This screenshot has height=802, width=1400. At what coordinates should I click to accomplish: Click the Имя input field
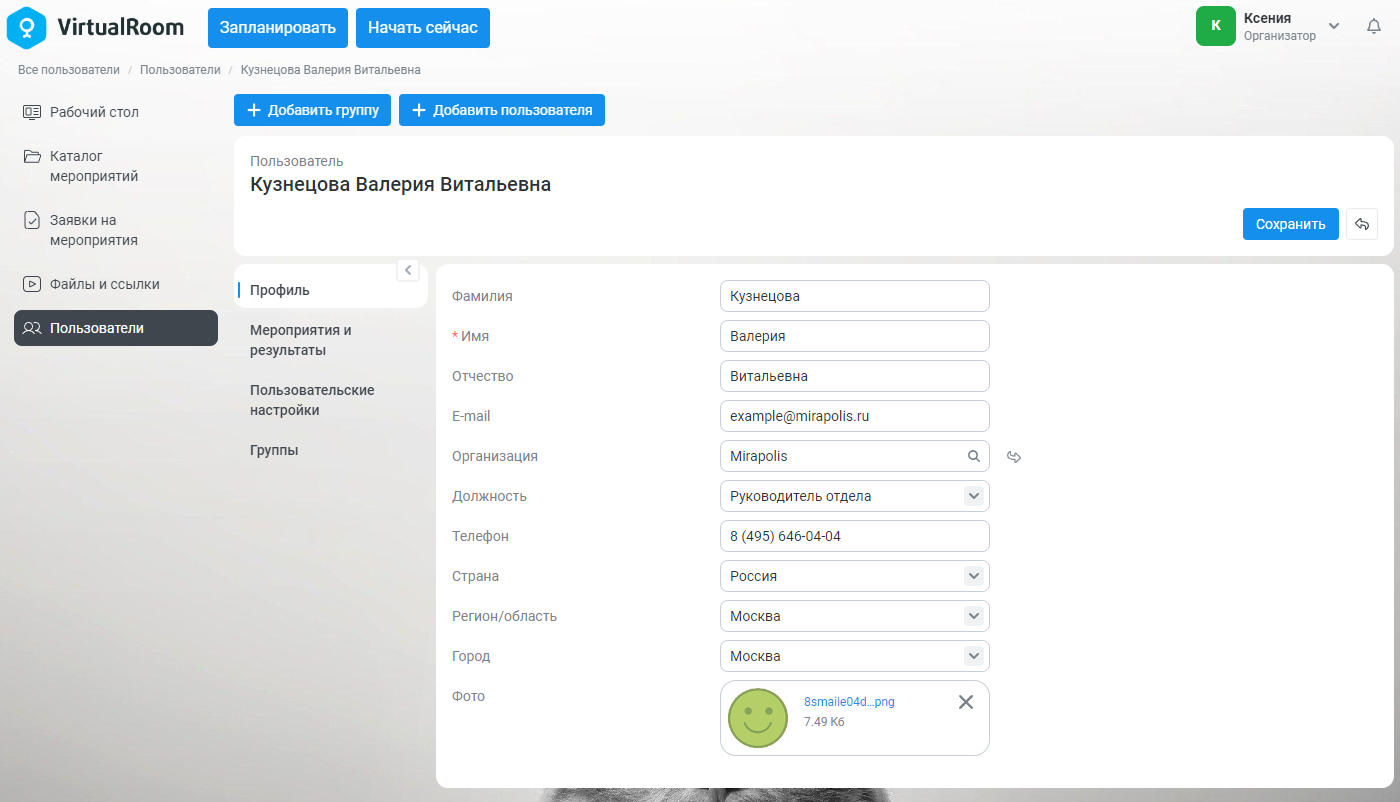[x=855, y=336]
